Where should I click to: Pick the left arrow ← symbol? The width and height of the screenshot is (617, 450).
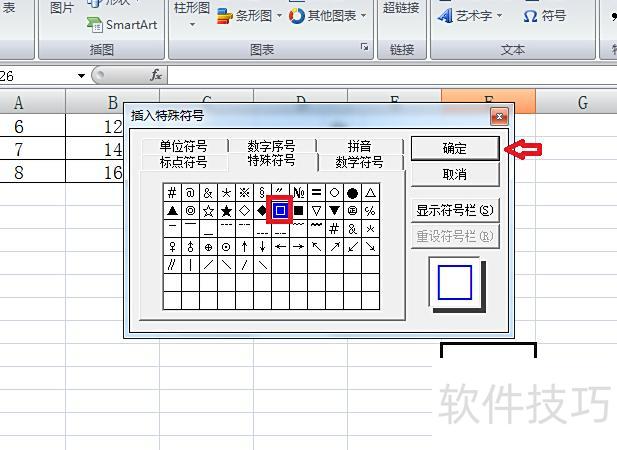pos(280,247)
